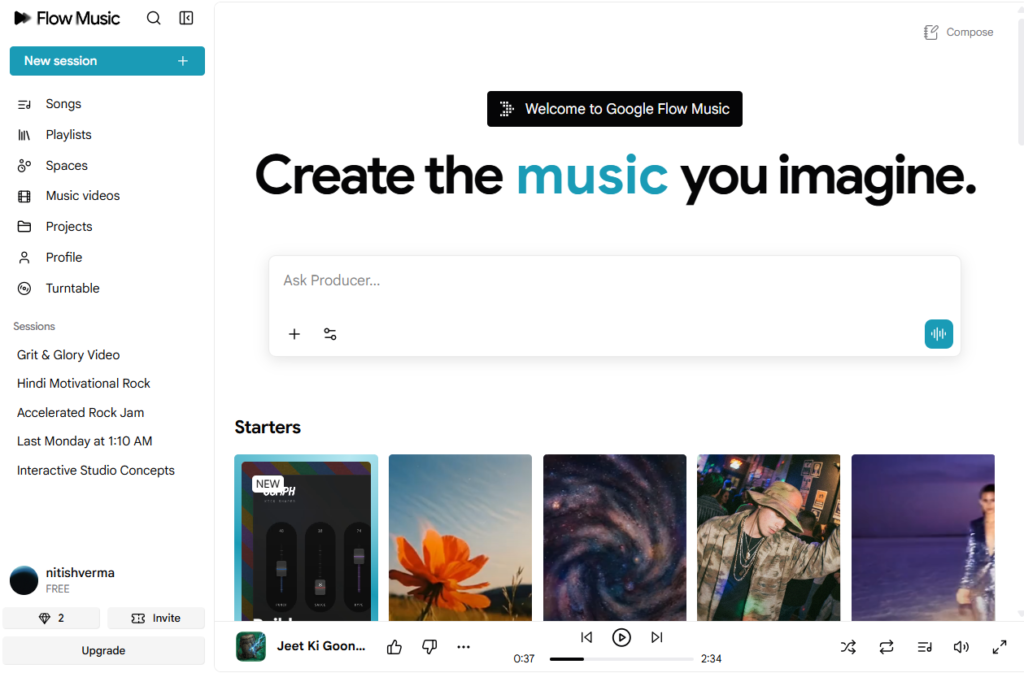Viewport: 1024px width, 673px height.
Task: Click the Flow Music logo
Action: (x=66, y=17)
